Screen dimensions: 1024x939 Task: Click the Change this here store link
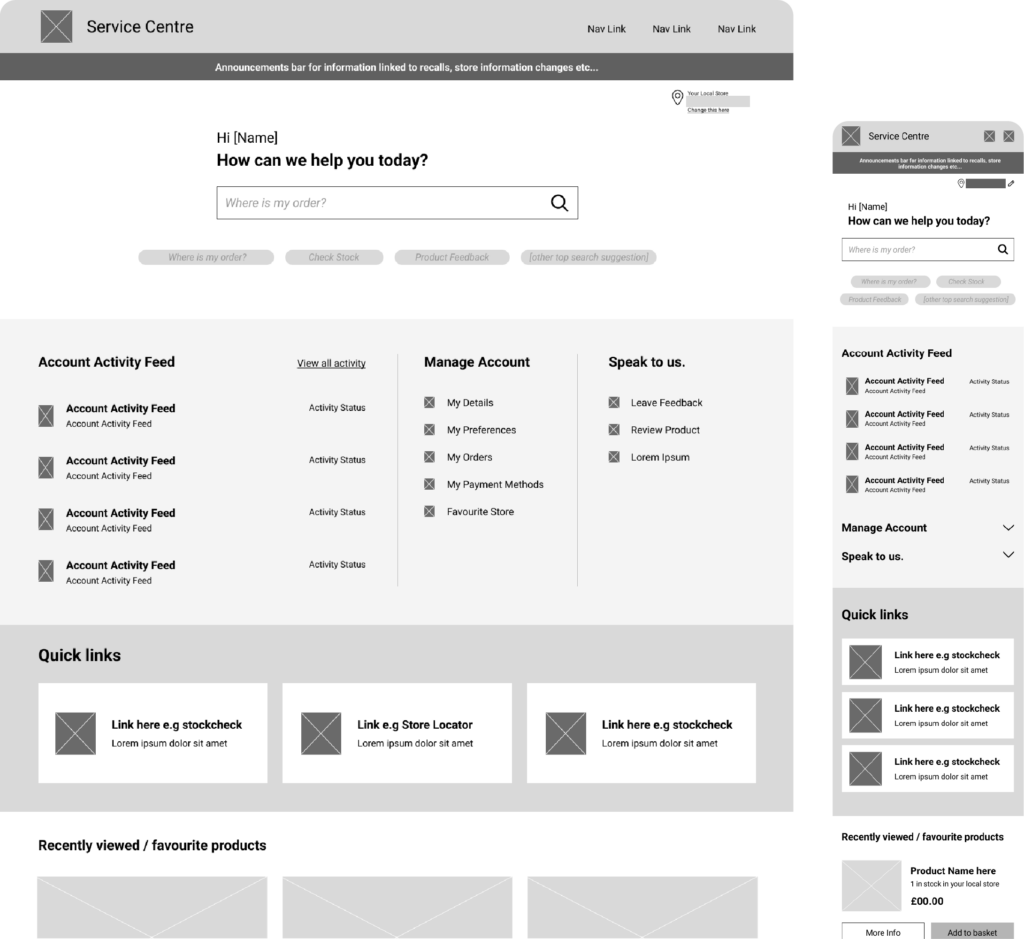pos(708,110)
